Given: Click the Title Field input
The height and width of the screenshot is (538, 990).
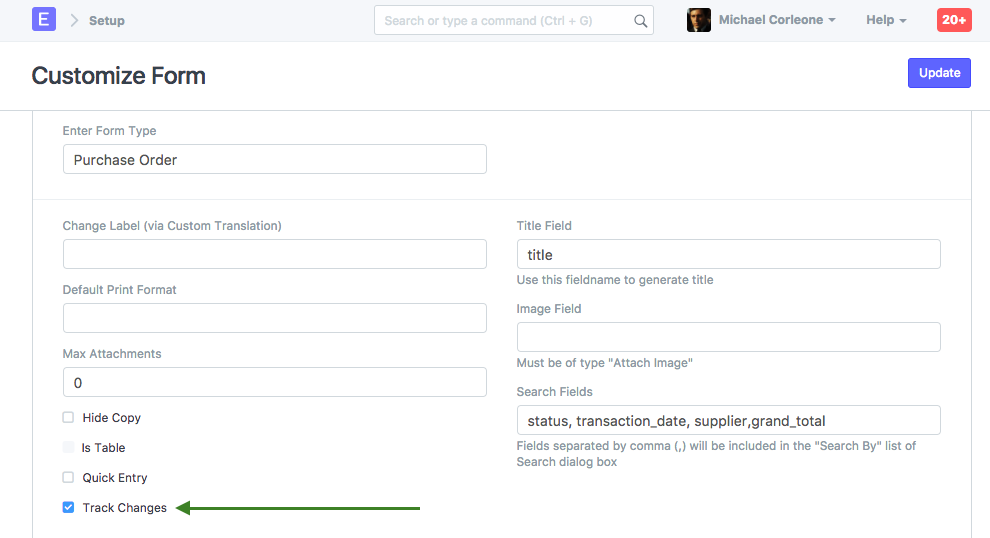Looking at the screenshot, I should tap(728, 254).
